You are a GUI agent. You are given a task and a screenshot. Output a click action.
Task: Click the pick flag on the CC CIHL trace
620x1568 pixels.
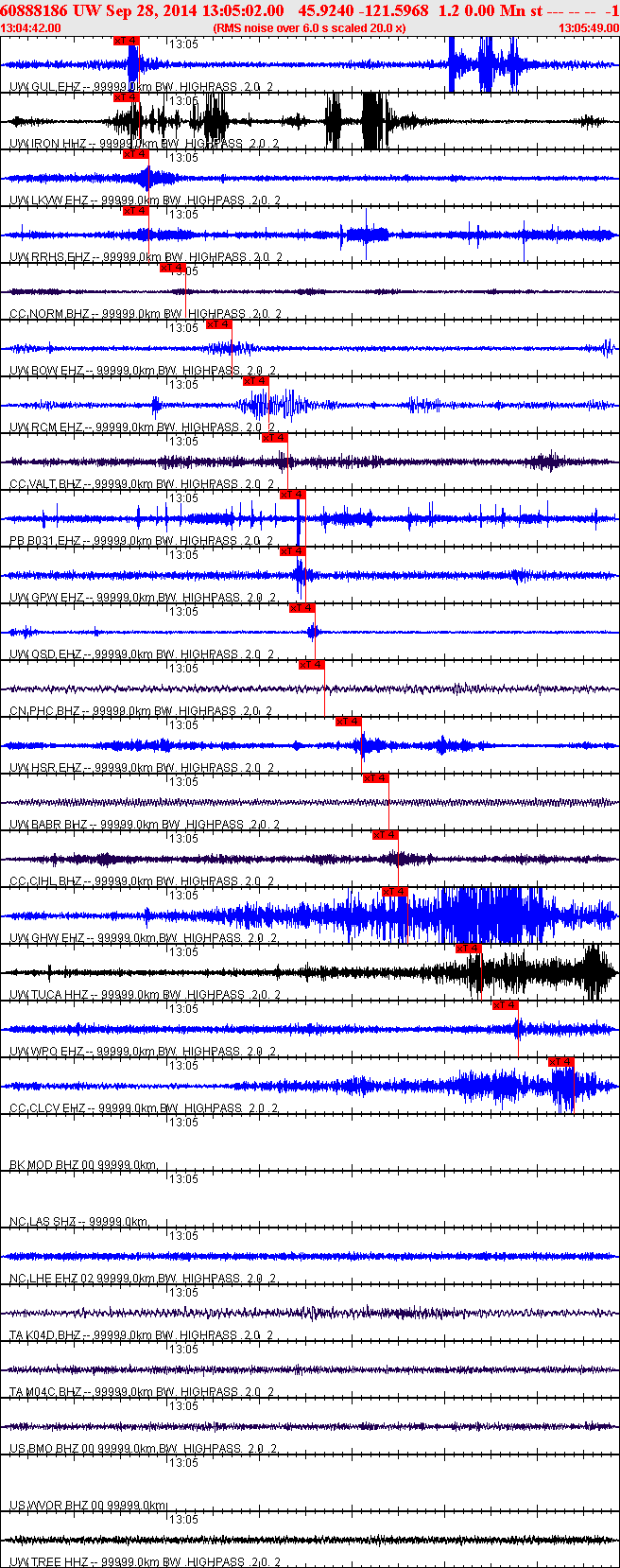click(385, 835)
